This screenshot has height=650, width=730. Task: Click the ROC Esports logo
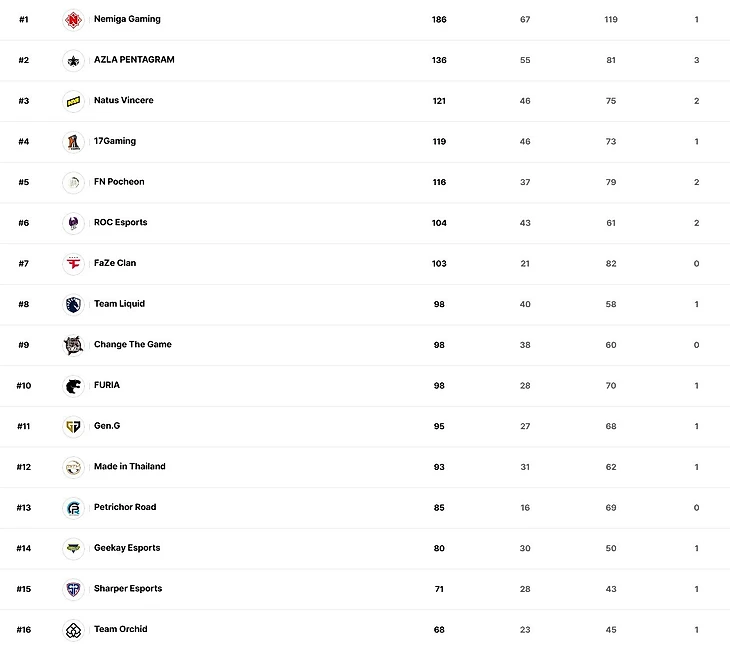click(73, 223)
